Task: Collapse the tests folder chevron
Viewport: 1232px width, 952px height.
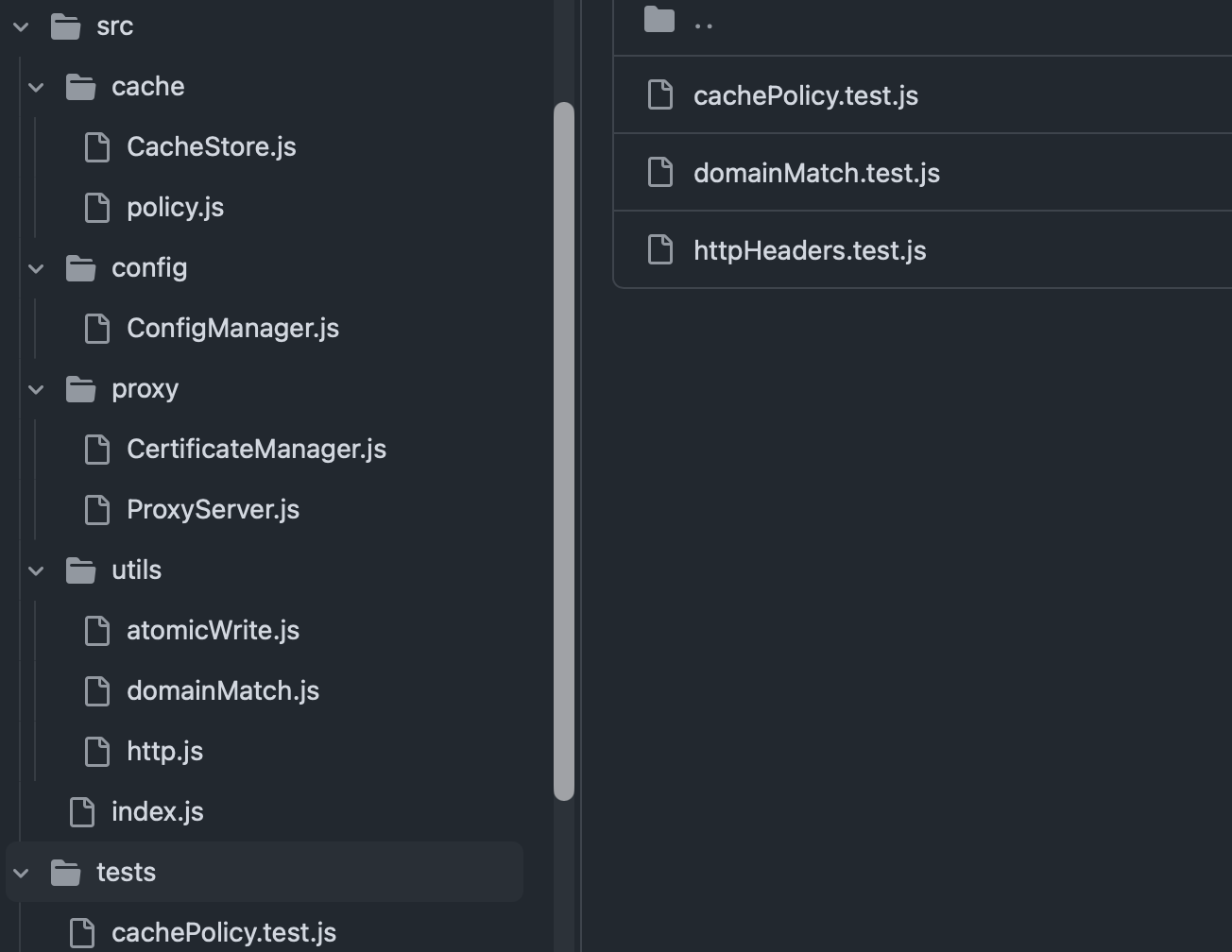Action: [22, 873]
